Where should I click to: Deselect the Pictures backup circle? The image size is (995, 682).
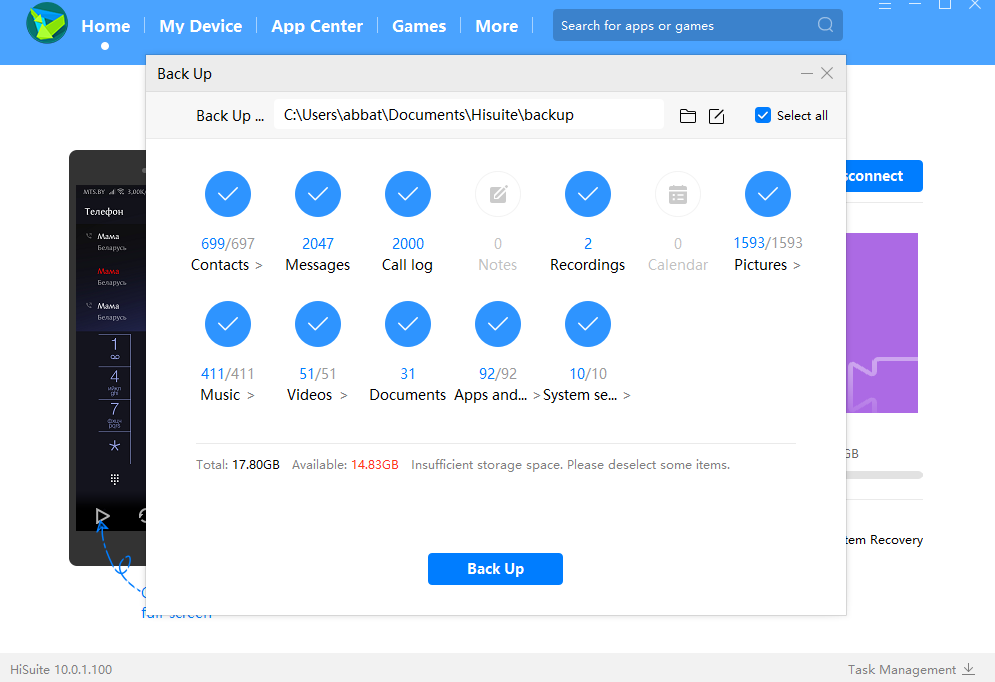point(768,194)
